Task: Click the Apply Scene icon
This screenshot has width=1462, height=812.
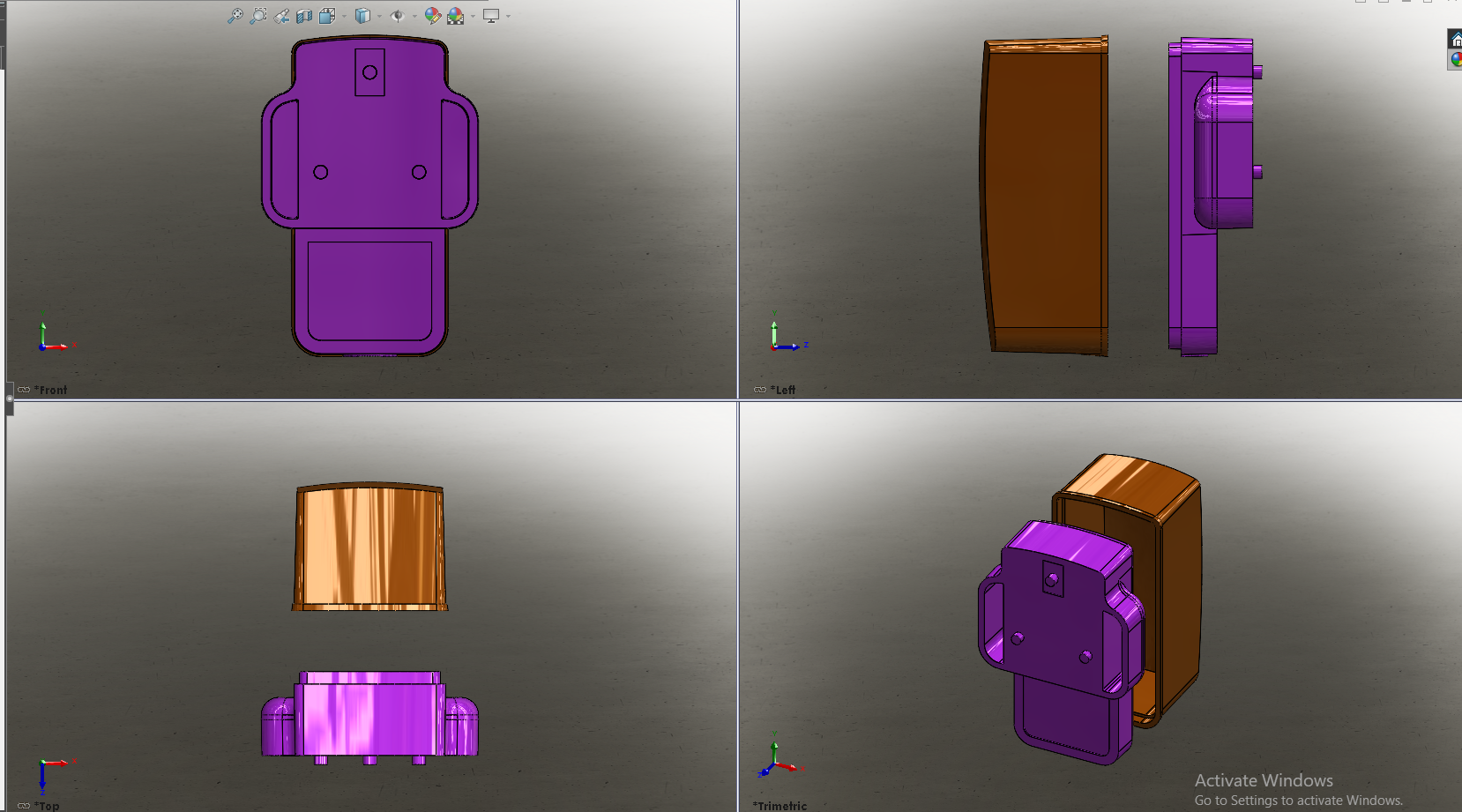Action: tap(456, 16)
